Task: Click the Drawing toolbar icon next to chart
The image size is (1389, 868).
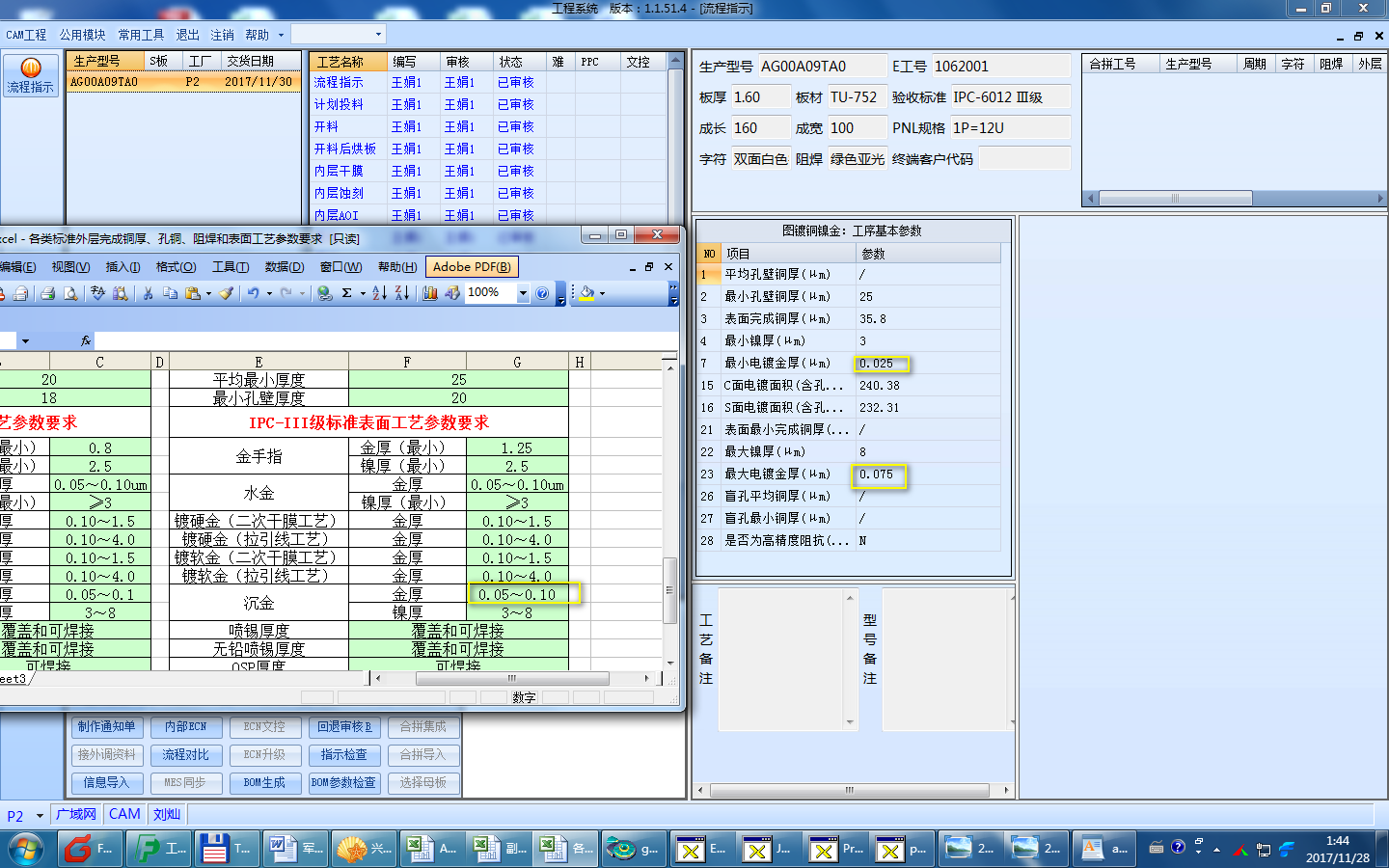Action: 452,293
